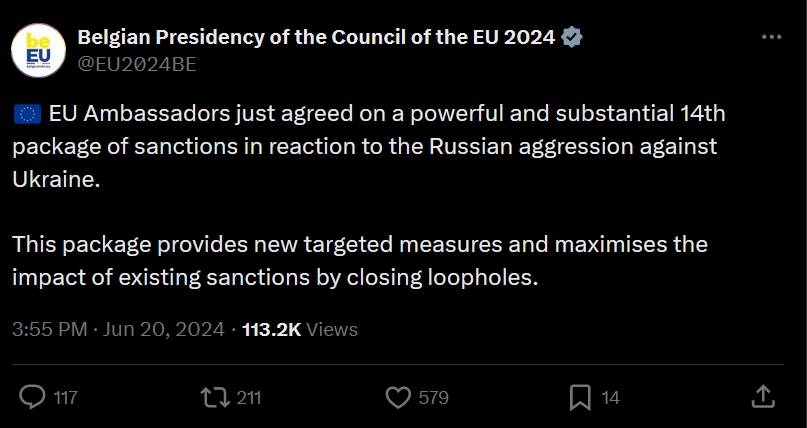This screenshot has height=428, width=807.
Task: Click the 3:55 PM timestamp
Action: [50, 329]
